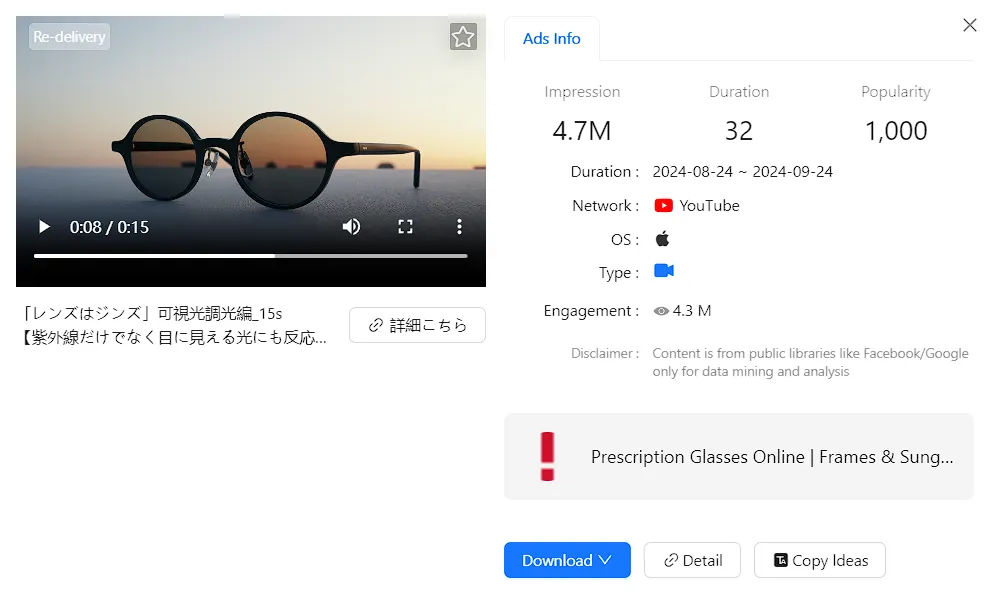Open Prescription Glasses Online advertiser card
Screen dimensions: 991x594
click(x=771, y=457)
